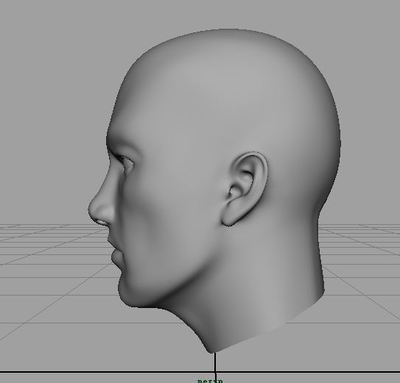Select the eye region on the head mesh
Viewport: 400px width, 383px height.
tap(127, 162)
